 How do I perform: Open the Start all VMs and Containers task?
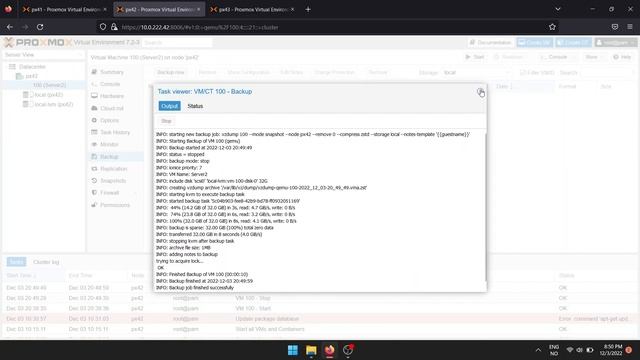pos(319,329)
